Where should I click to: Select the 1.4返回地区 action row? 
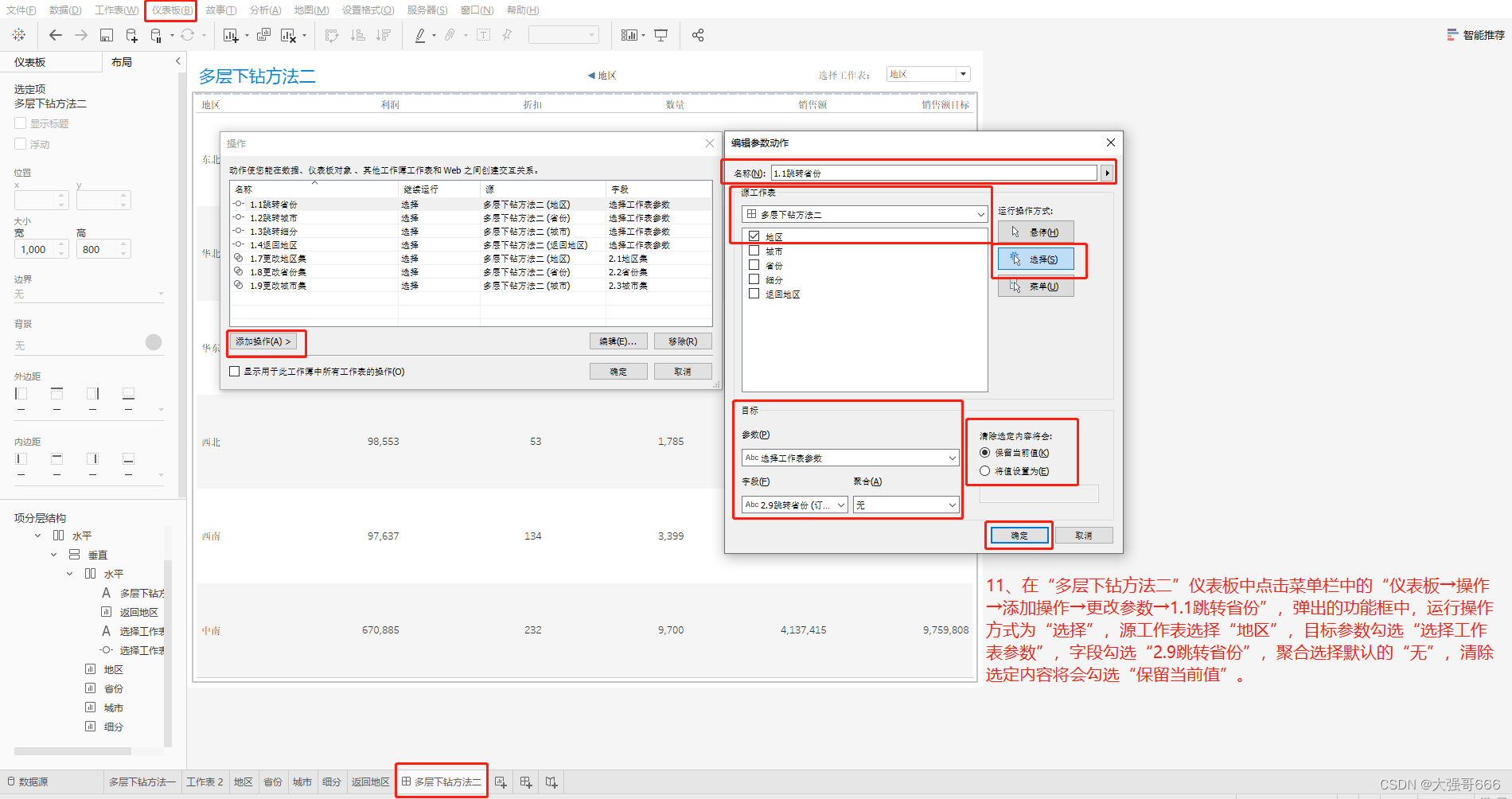coord(470,245)
